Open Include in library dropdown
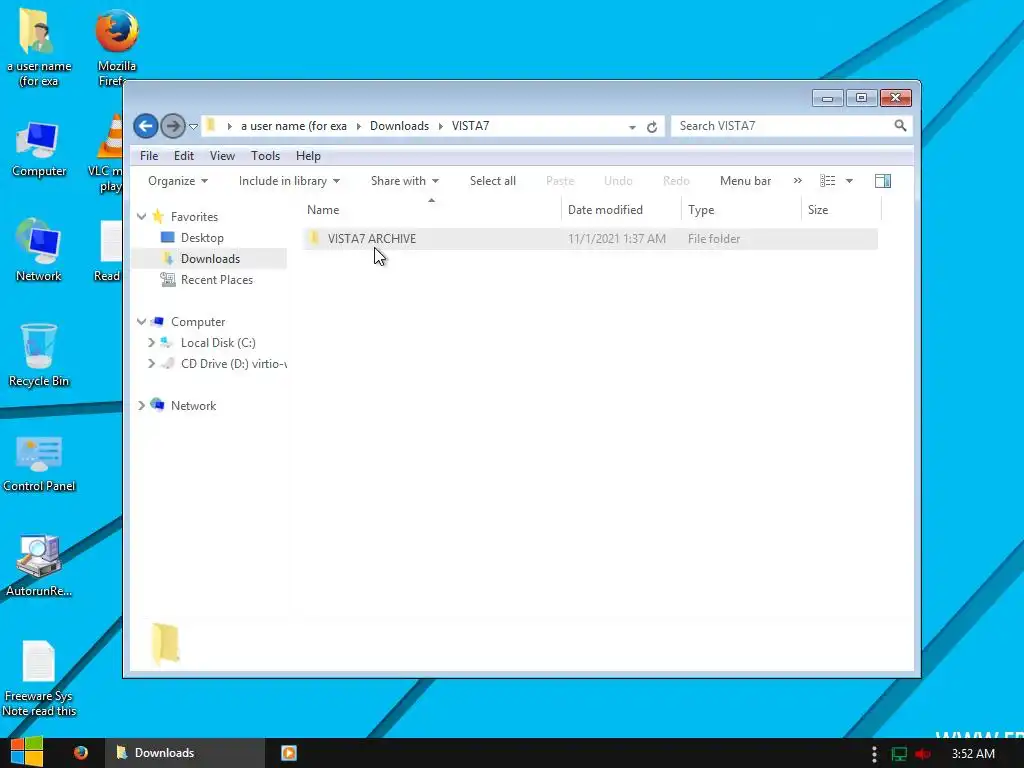The image size is (1024, 768). 289,181
